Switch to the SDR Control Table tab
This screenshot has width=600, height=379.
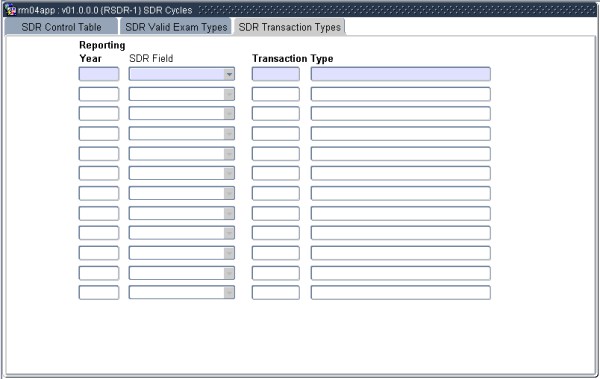coord(61,27)
